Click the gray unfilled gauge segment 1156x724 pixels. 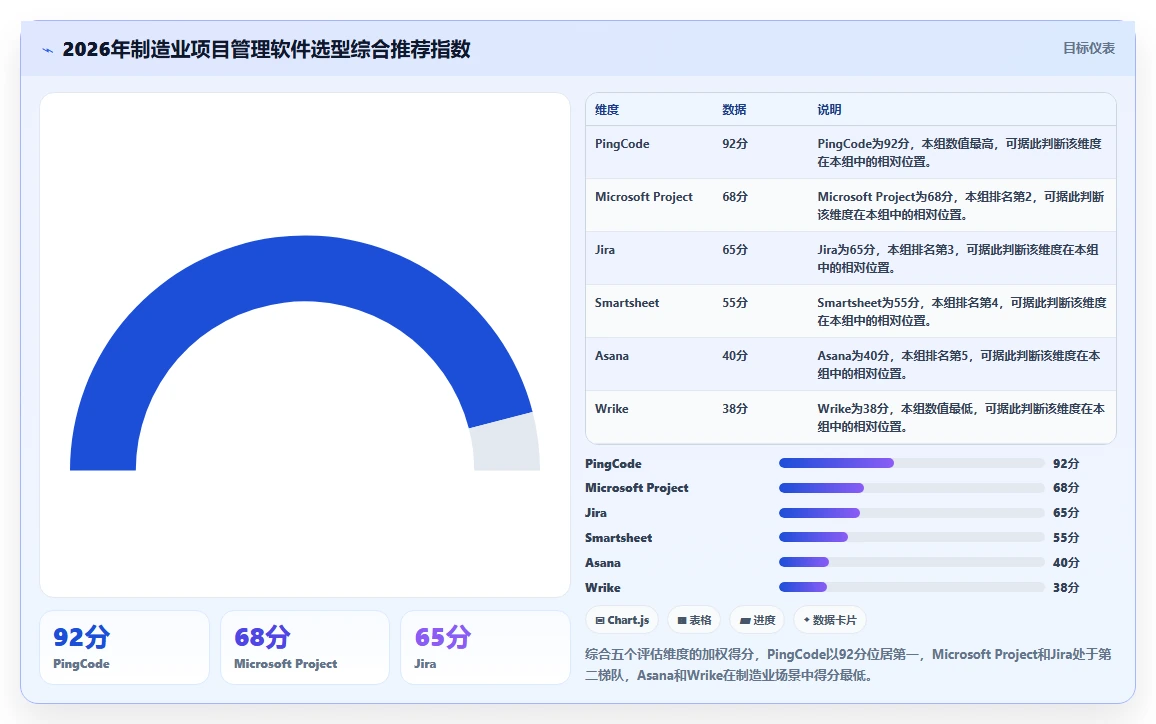[x=506, y=442]
